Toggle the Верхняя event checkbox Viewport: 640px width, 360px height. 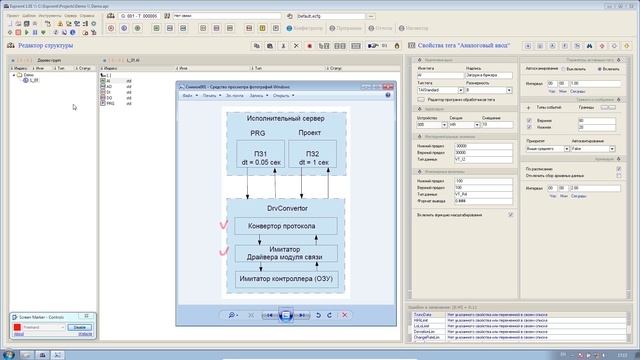click(529, 120)
